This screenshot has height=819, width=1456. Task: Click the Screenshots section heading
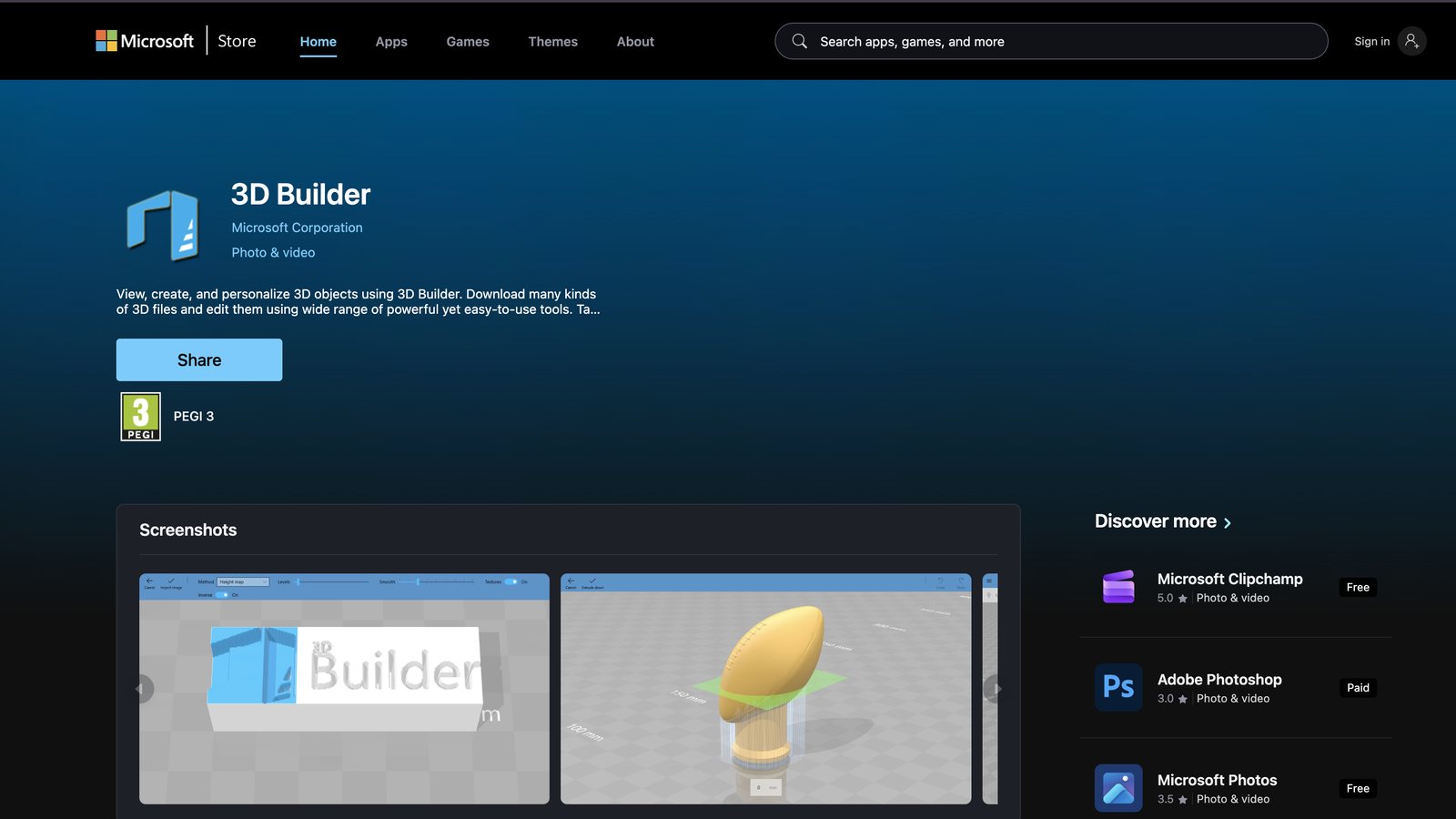coord(188,530)
